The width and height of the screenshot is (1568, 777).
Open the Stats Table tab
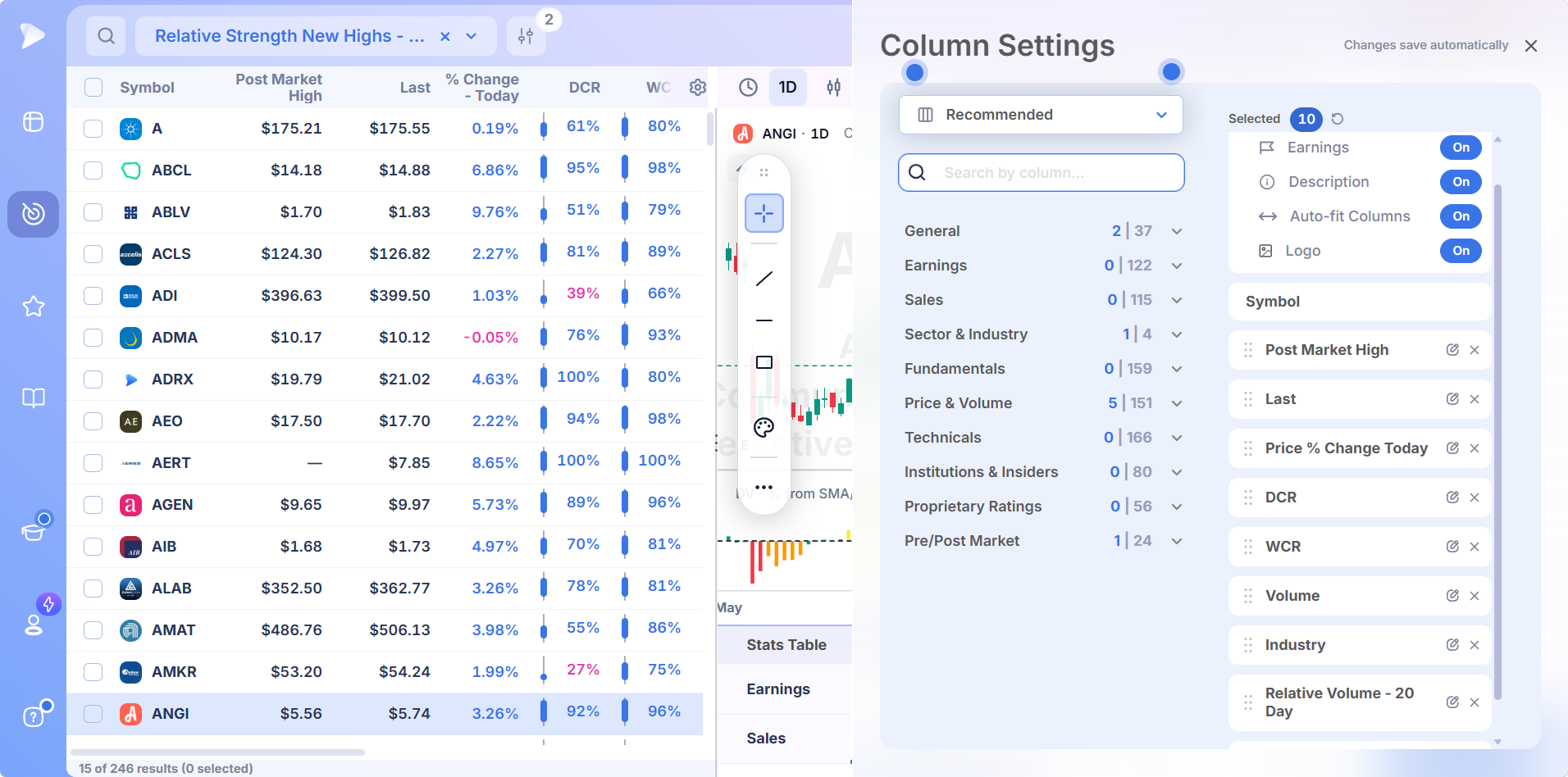click(786, 645)
